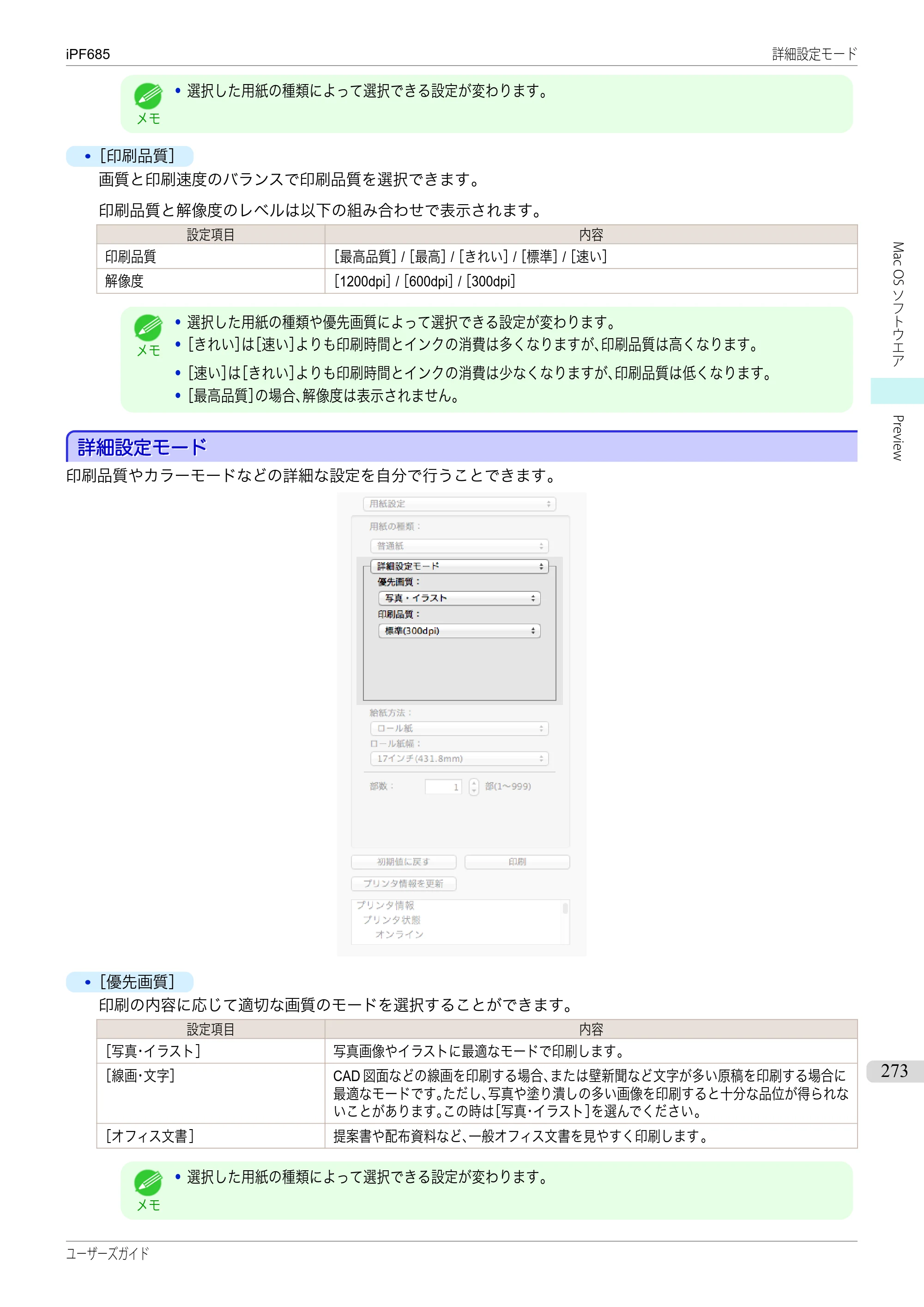Click the 給紙方法: label in the dialog
Image resolution: width=924 pixels, height=1307 pixels.
point(391,713)
